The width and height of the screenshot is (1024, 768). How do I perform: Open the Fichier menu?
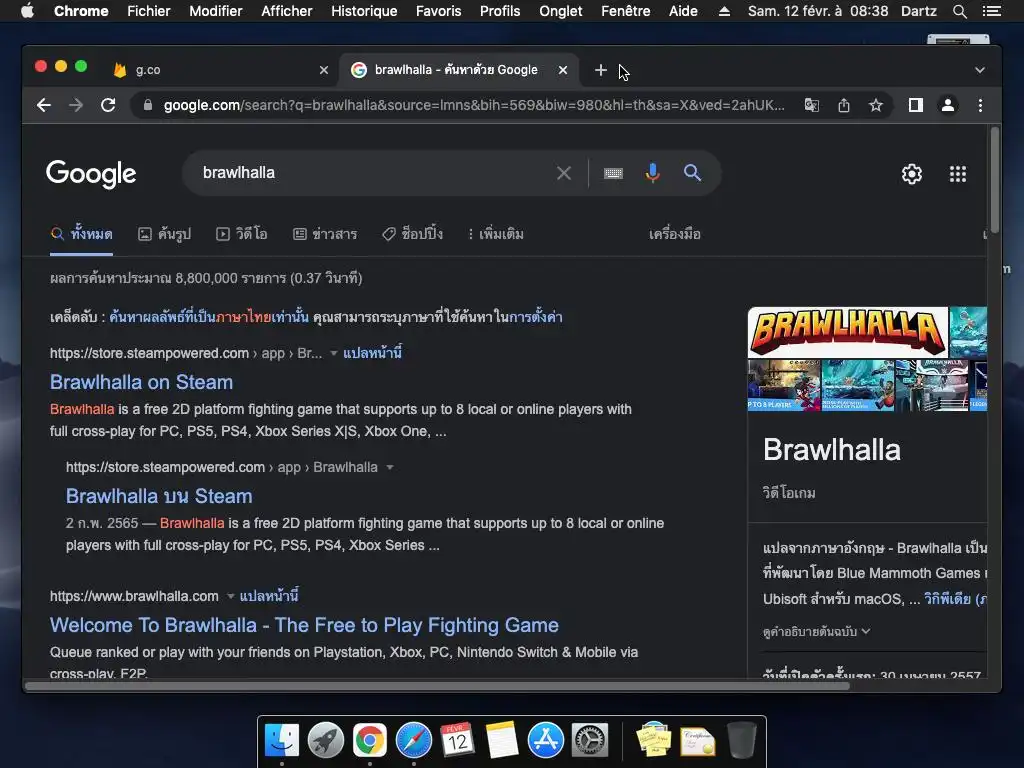coord(149,11)
